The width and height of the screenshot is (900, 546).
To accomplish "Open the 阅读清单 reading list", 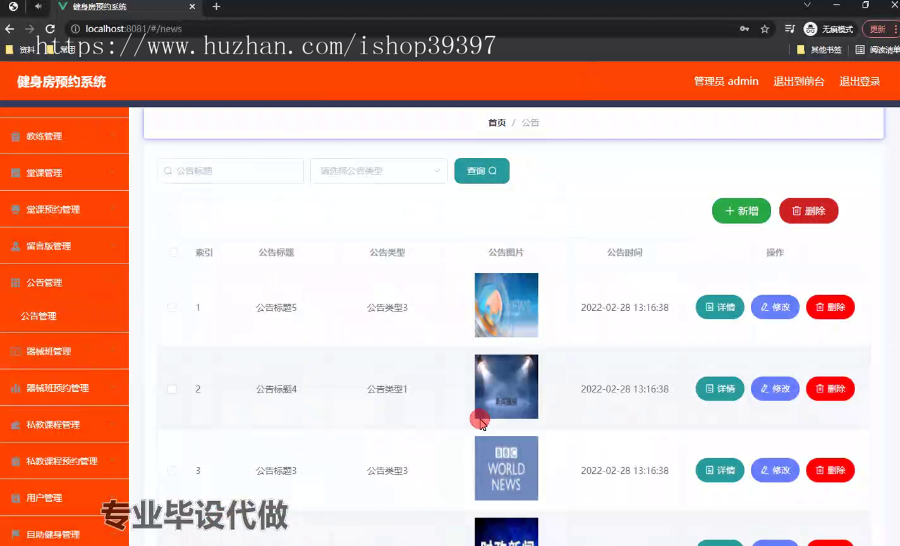I will coord(877,50).
